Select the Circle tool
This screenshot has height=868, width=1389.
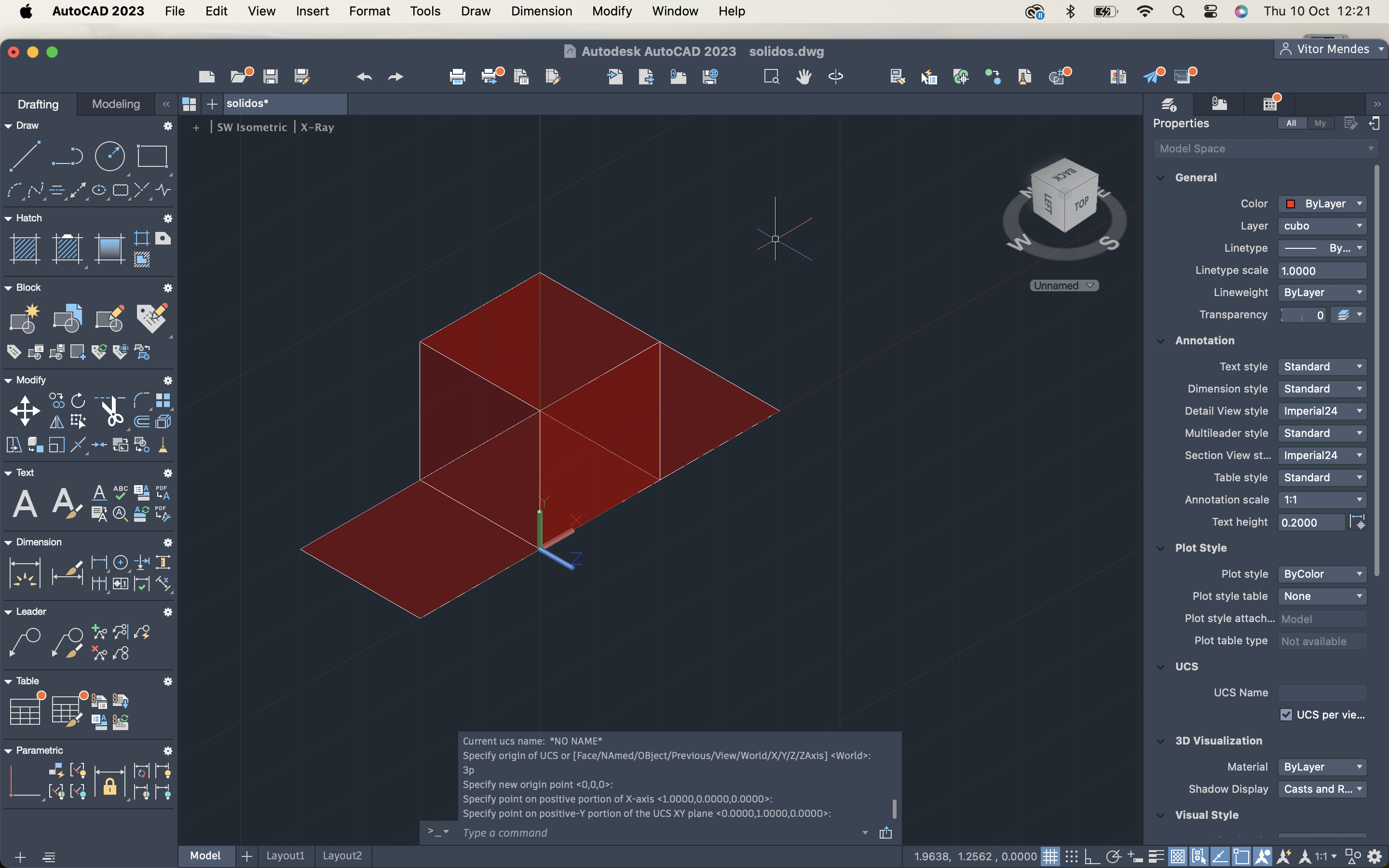[x=109, y=156]
